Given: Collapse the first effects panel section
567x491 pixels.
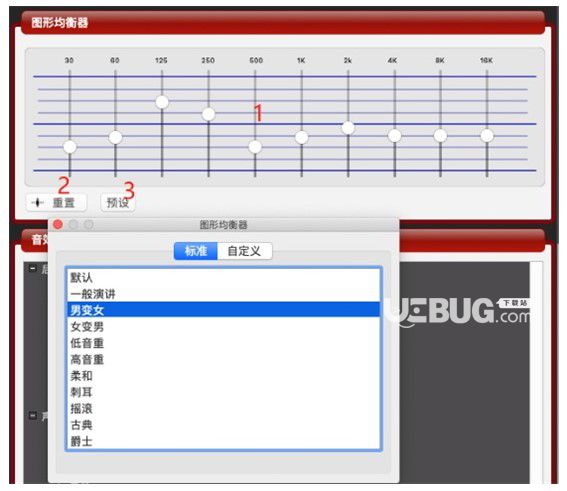Looking at the screenshot, I should 33,268.
